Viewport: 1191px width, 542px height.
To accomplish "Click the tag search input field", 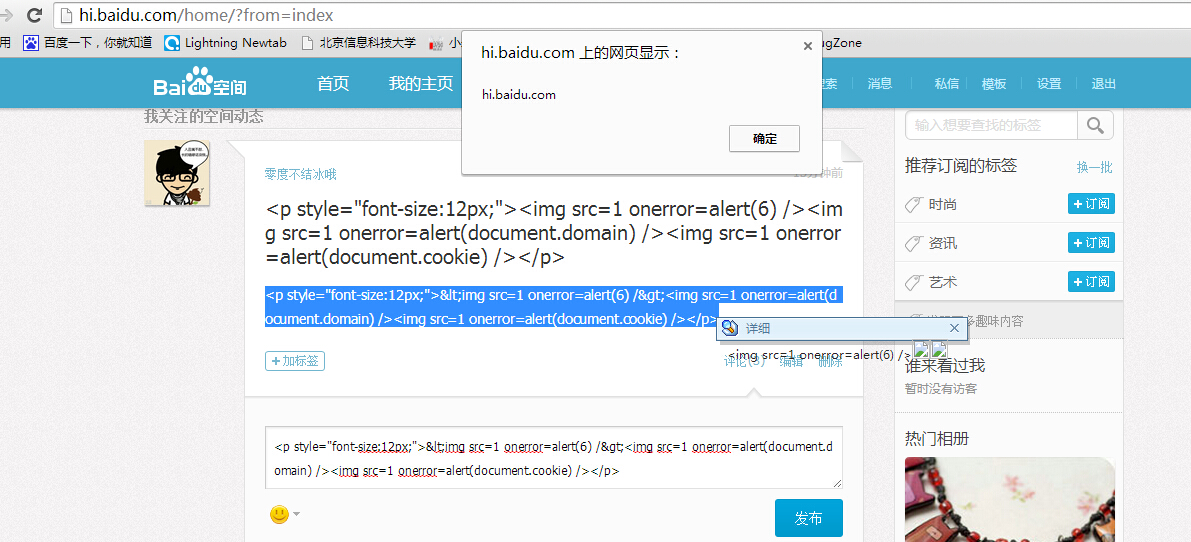I will pos(991,125).
